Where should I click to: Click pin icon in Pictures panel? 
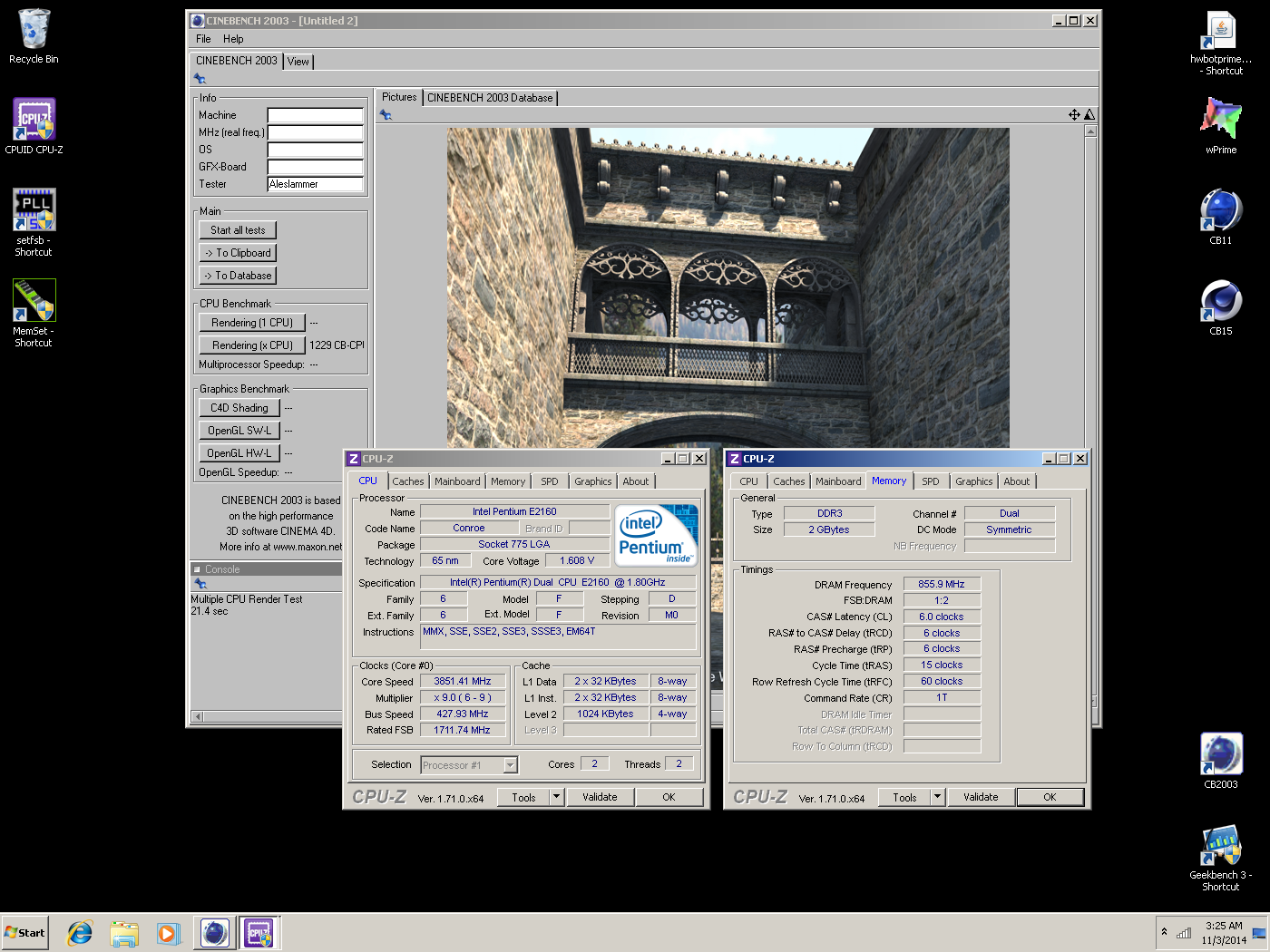[386, 115]
